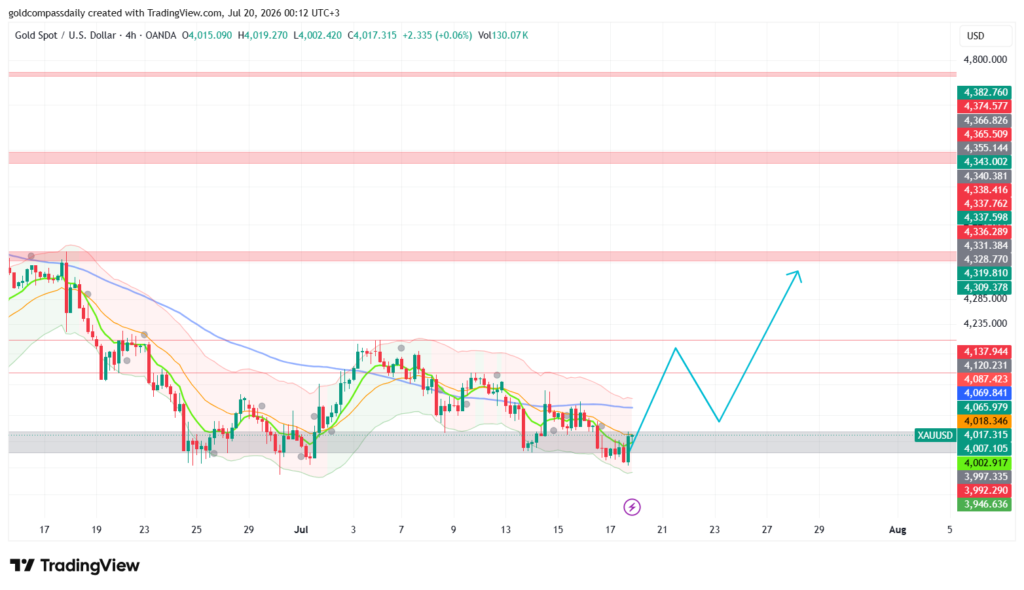Click the red 4,374.577 price label

click(x=985, y=106)
